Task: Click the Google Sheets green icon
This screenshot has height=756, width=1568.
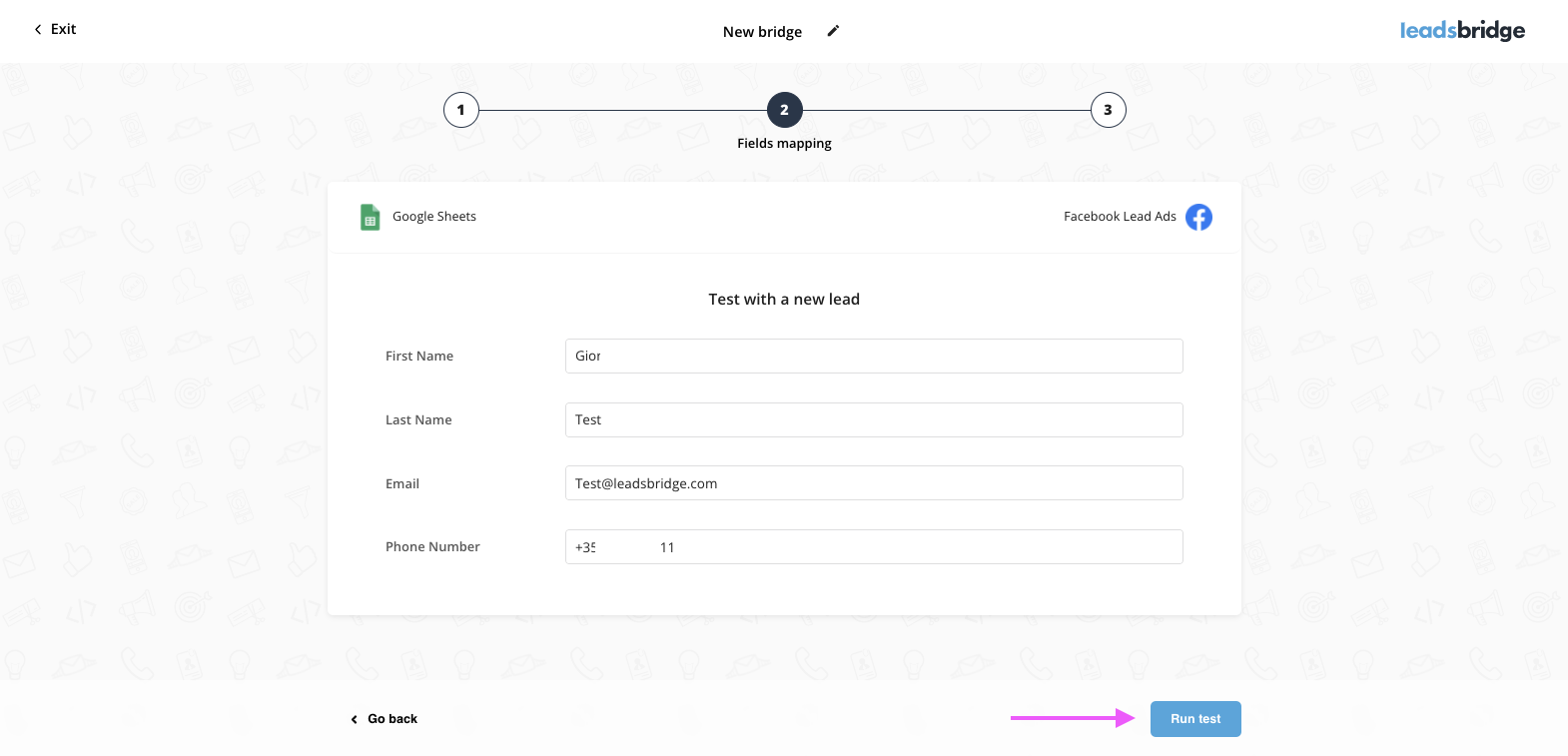Action: pyautogui.click(x=370, y=217)
